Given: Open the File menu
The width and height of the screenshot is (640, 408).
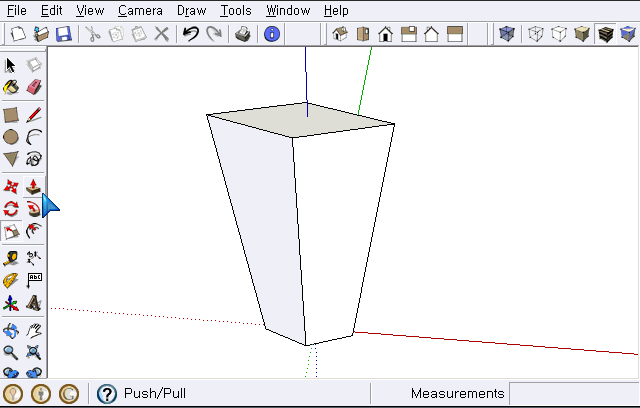Looking at the screenshot, I should (x=17, y=10).
